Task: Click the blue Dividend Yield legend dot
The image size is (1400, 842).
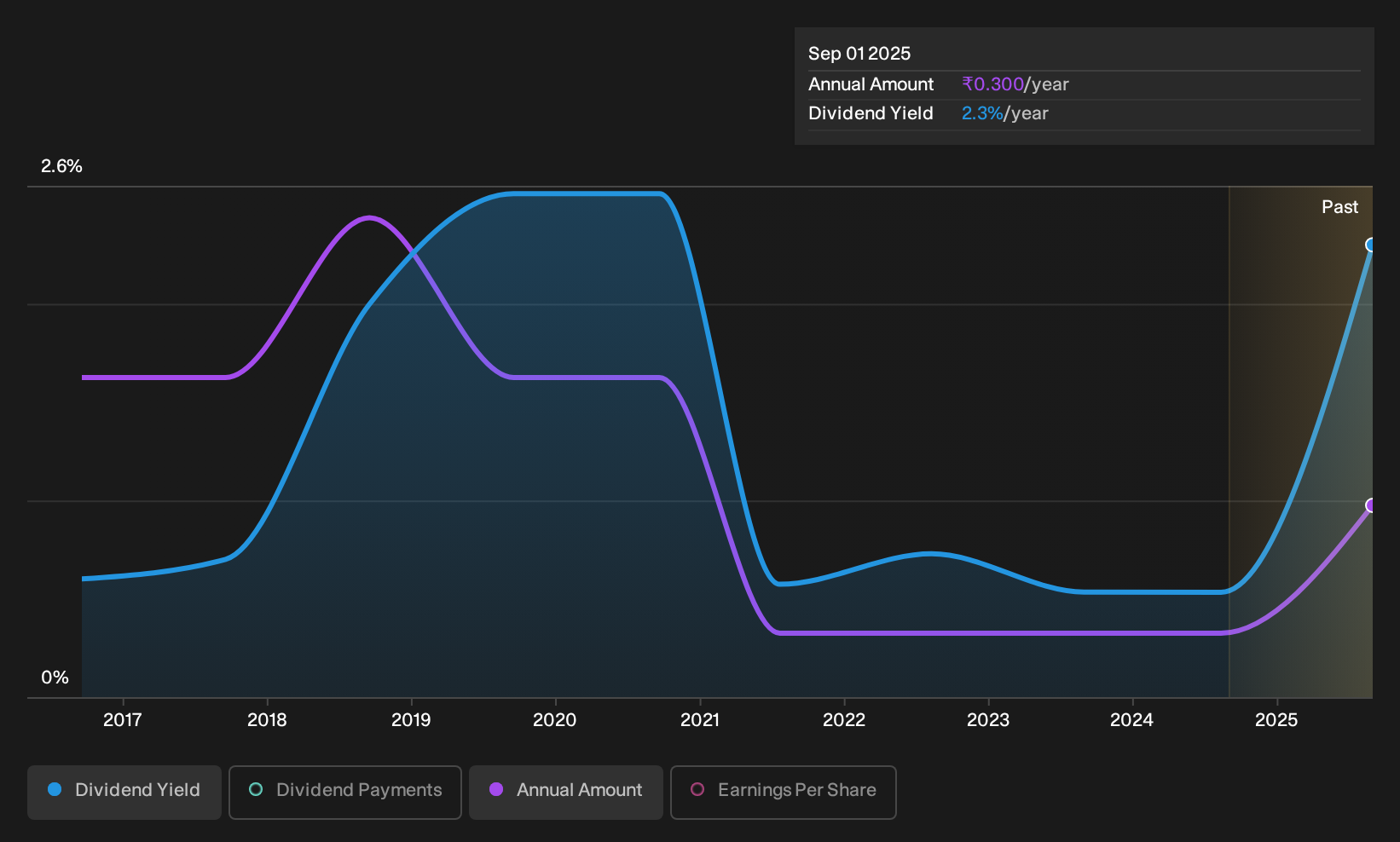Action: click(x=55, y=789)
